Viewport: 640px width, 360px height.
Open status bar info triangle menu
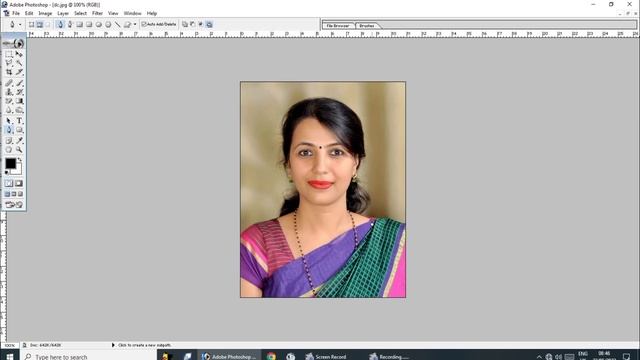[113, 345]
